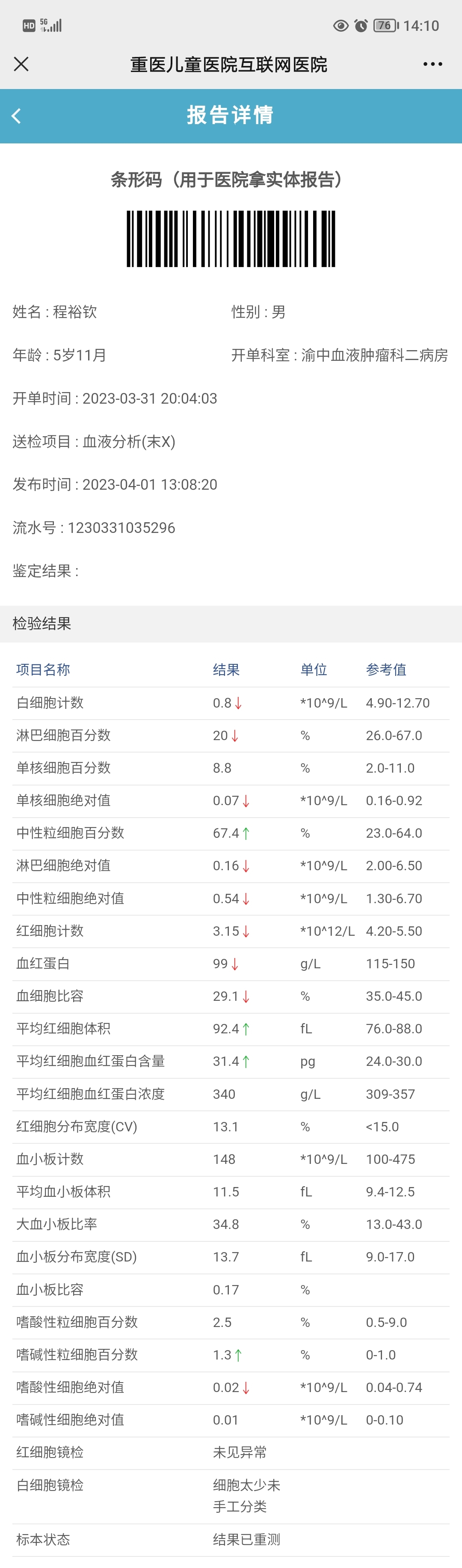Tap the eye comfort status icon
The image size is (462, 1568).
coord(341,26)
